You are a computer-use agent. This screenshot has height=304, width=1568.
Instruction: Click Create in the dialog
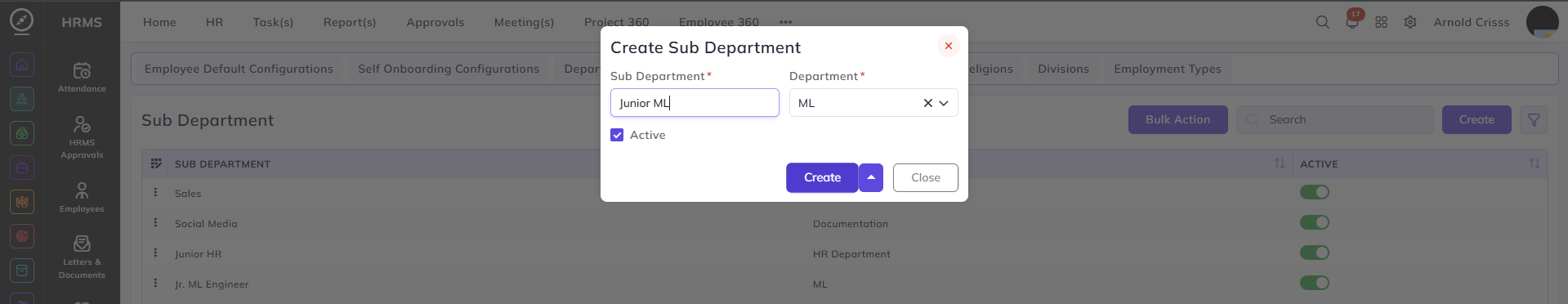(x=822, y=177)
